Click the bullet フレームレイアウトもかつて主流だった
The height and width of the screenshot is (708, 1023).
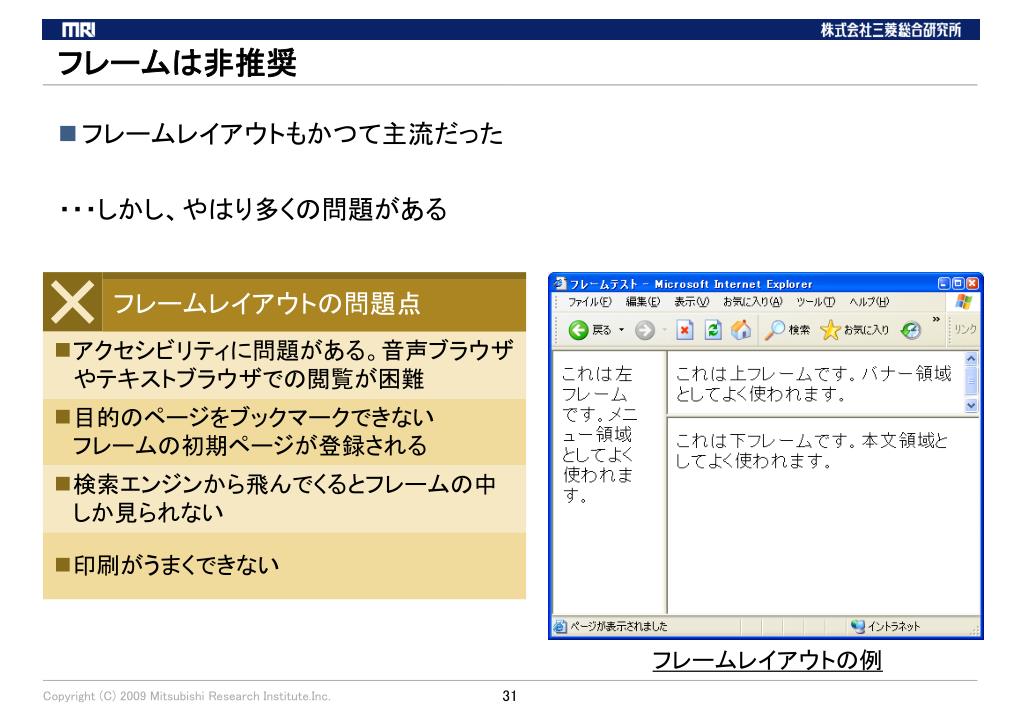click(x=292, y=134)
